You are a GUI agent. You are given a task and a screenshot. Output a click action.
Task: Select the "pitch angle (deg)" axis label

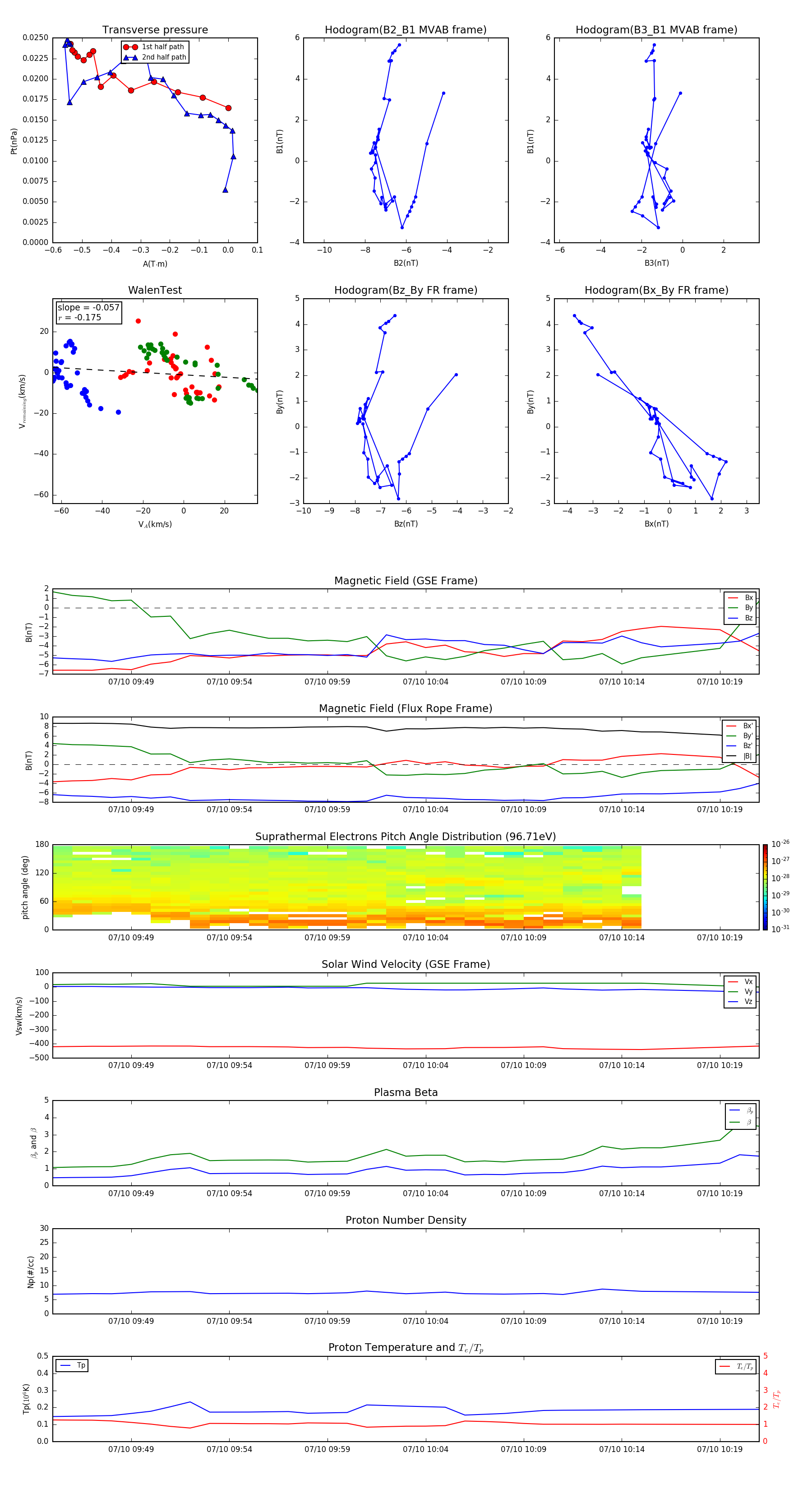pyautogui.click(x=25, y=887)
